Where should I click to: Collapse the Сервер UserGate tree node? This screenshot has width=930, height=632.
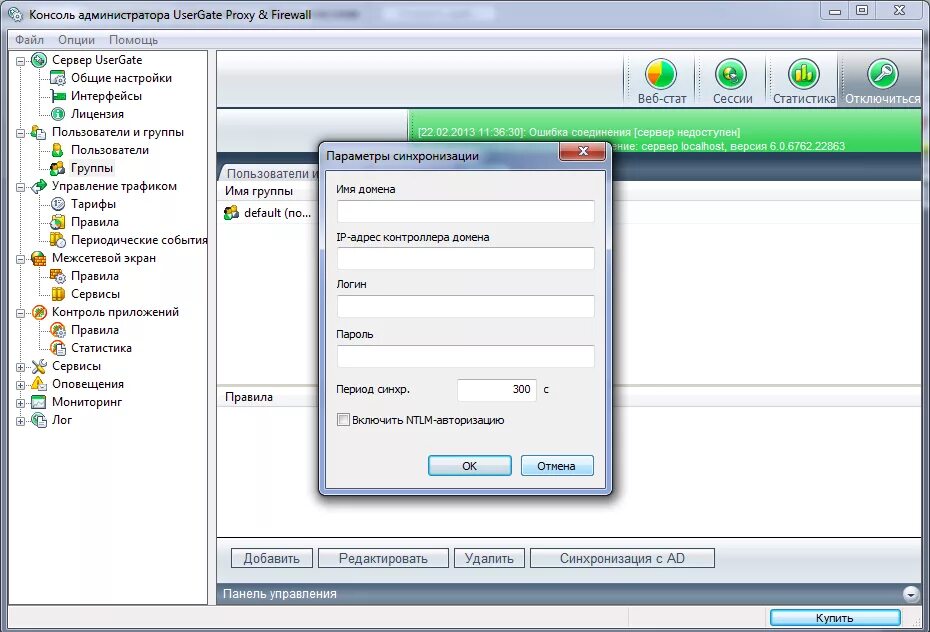click(x=20, y=60)
